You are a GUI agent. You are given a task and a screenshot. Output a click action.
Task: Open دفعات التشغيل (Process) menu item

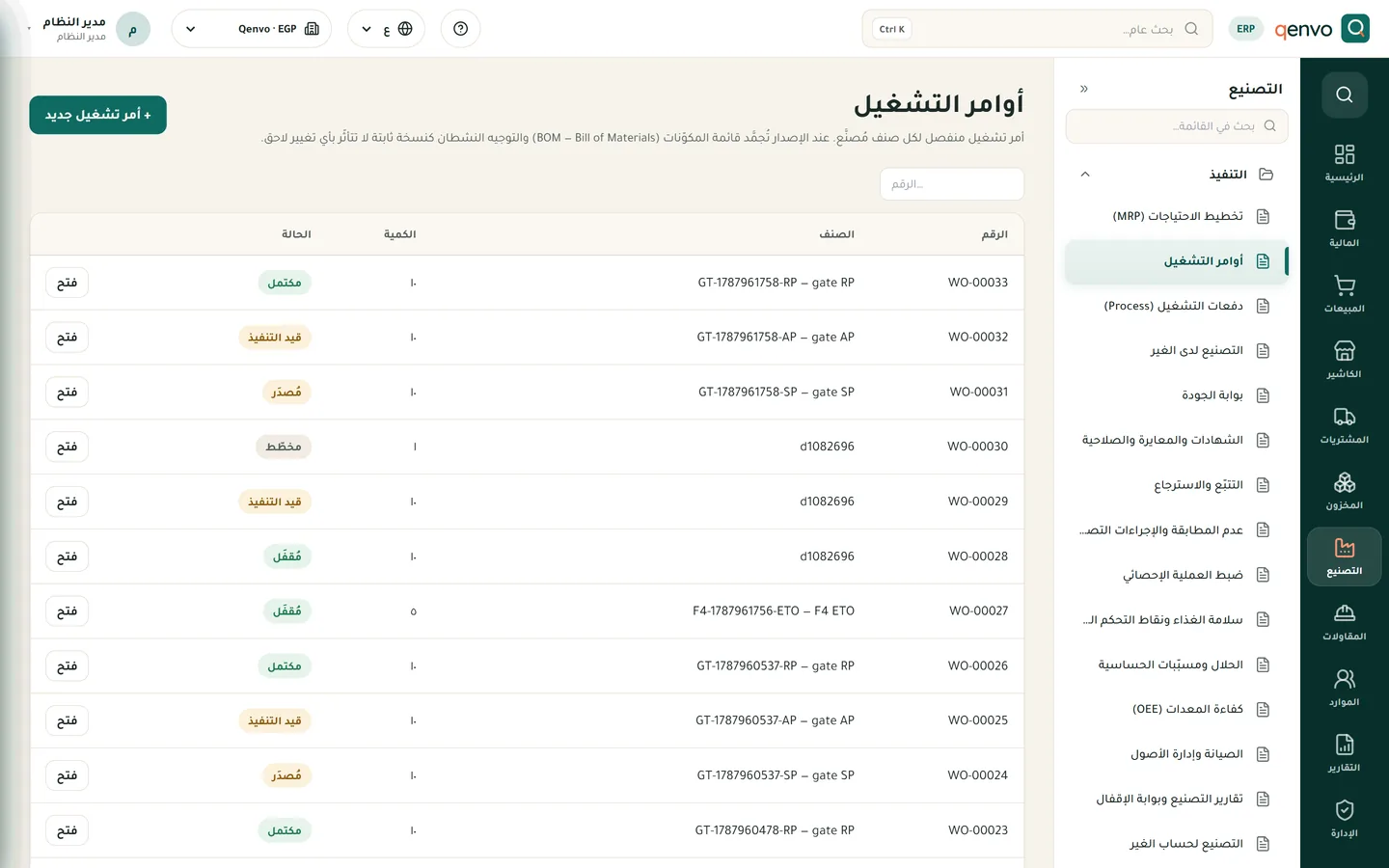(1177, 306)
